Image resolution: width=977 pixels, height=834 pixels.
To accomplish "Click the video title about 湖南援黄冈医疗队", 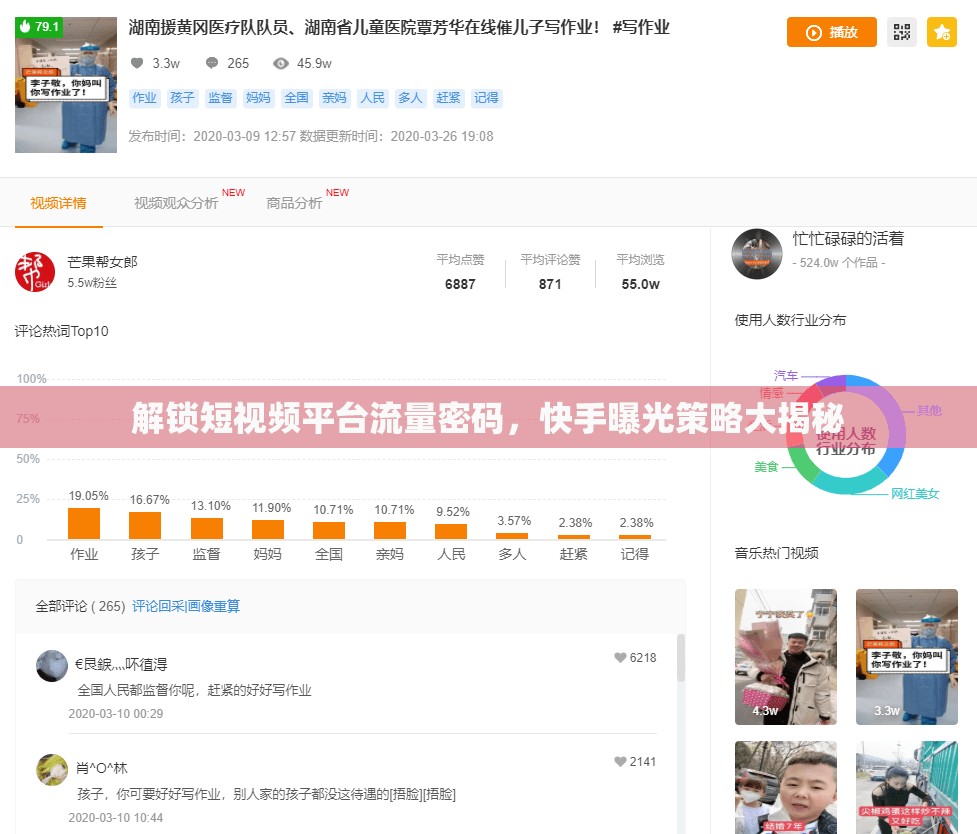I will [399, 27].
